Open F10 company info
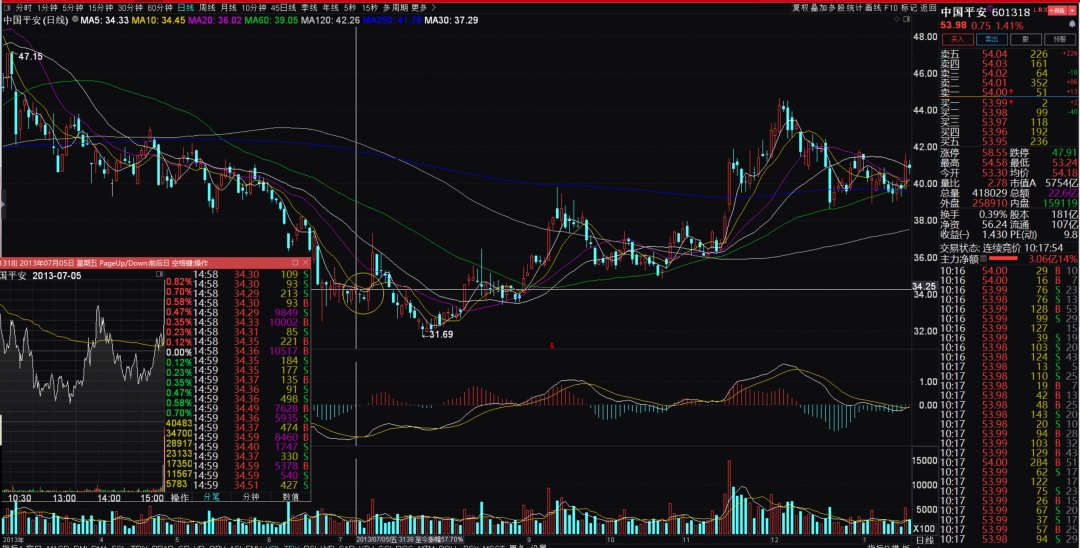Image resolution: width=1080 pixels, height=548 pixels. tap(891, 8)
